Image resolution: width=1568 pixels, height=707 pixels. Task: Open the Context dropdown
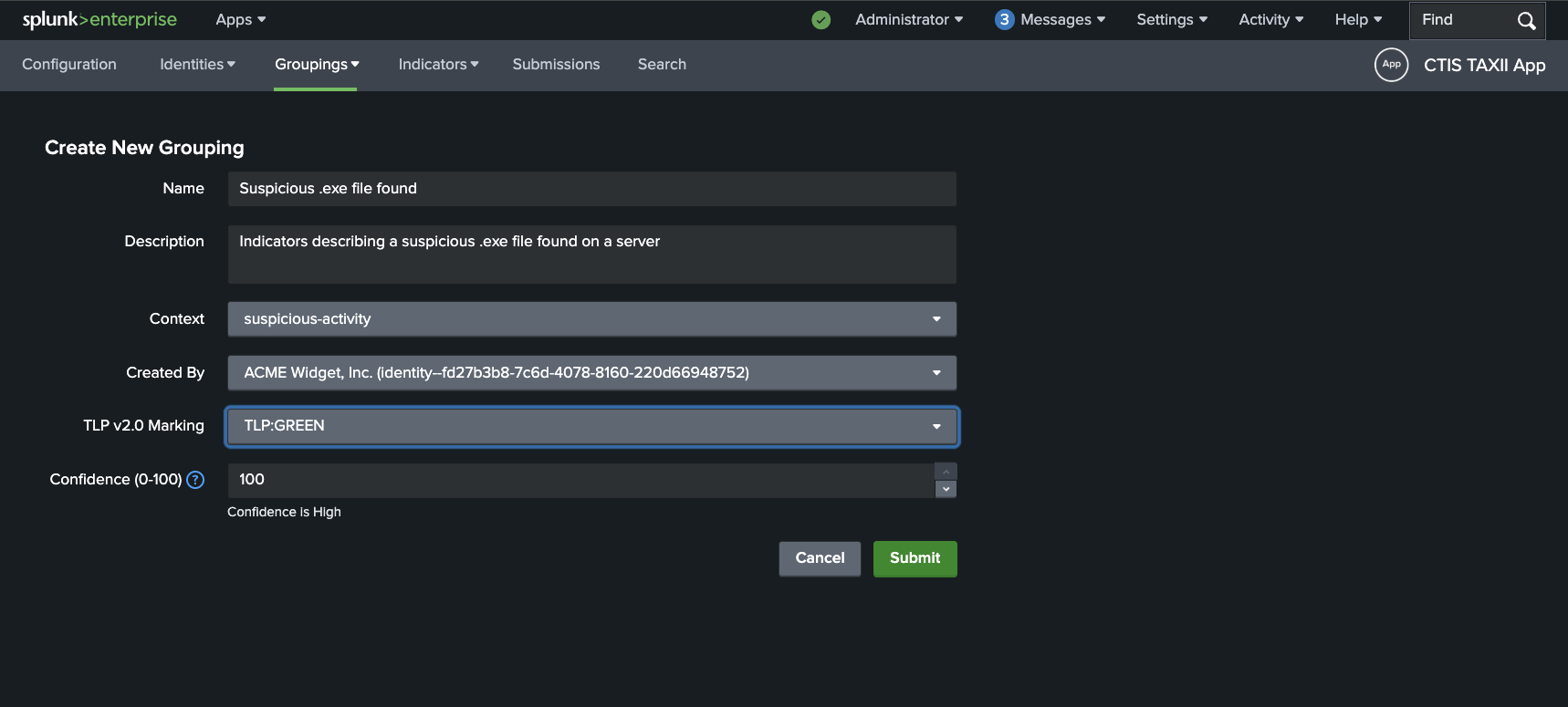coord(591,319)
